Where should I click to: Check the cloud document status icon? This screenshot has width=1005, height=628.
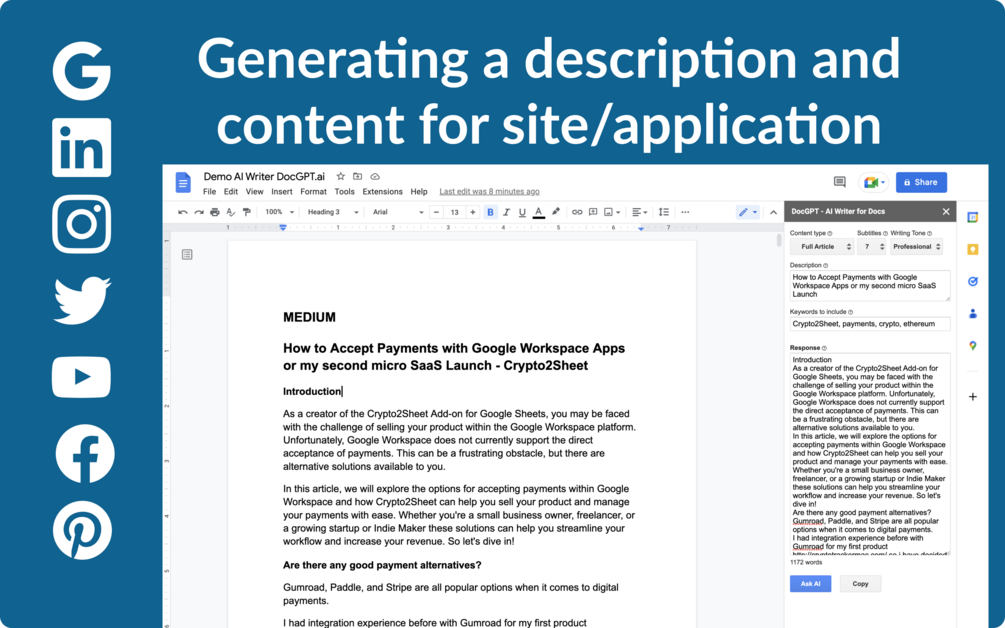(x=375, y=176)
